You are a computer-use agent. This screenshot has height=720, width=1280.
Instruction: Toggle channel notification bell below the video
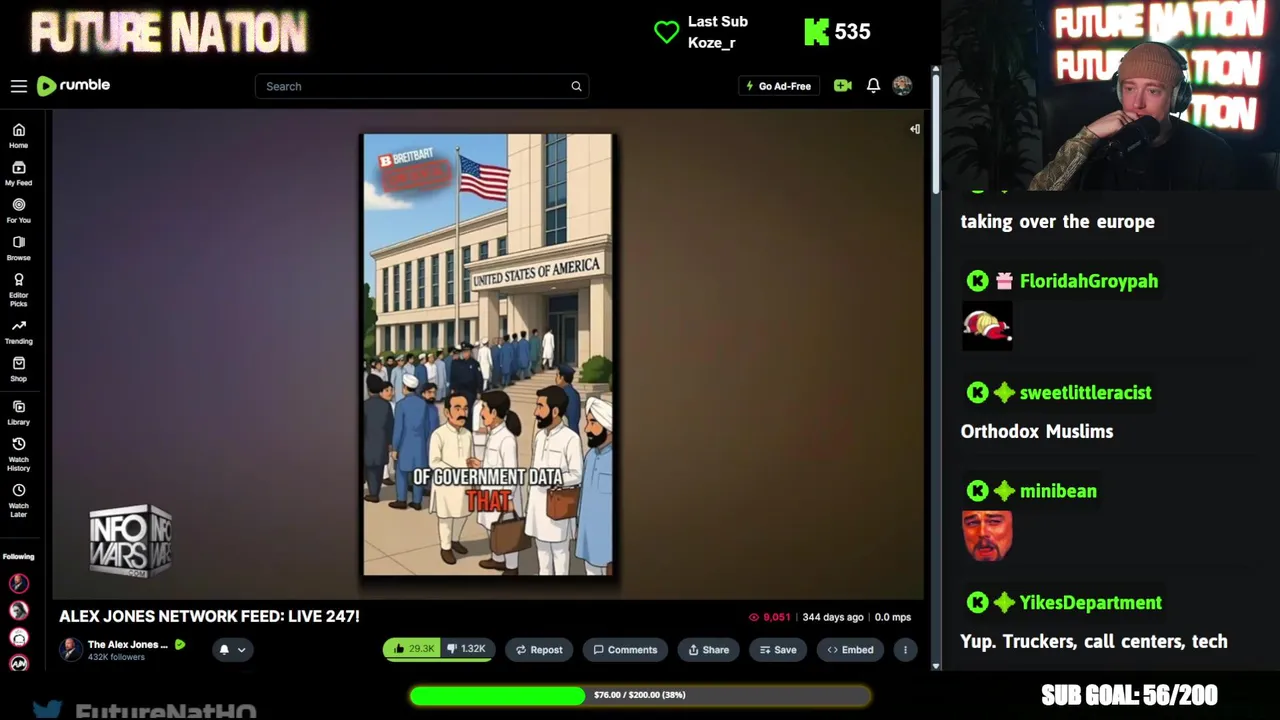coord(224,649)
